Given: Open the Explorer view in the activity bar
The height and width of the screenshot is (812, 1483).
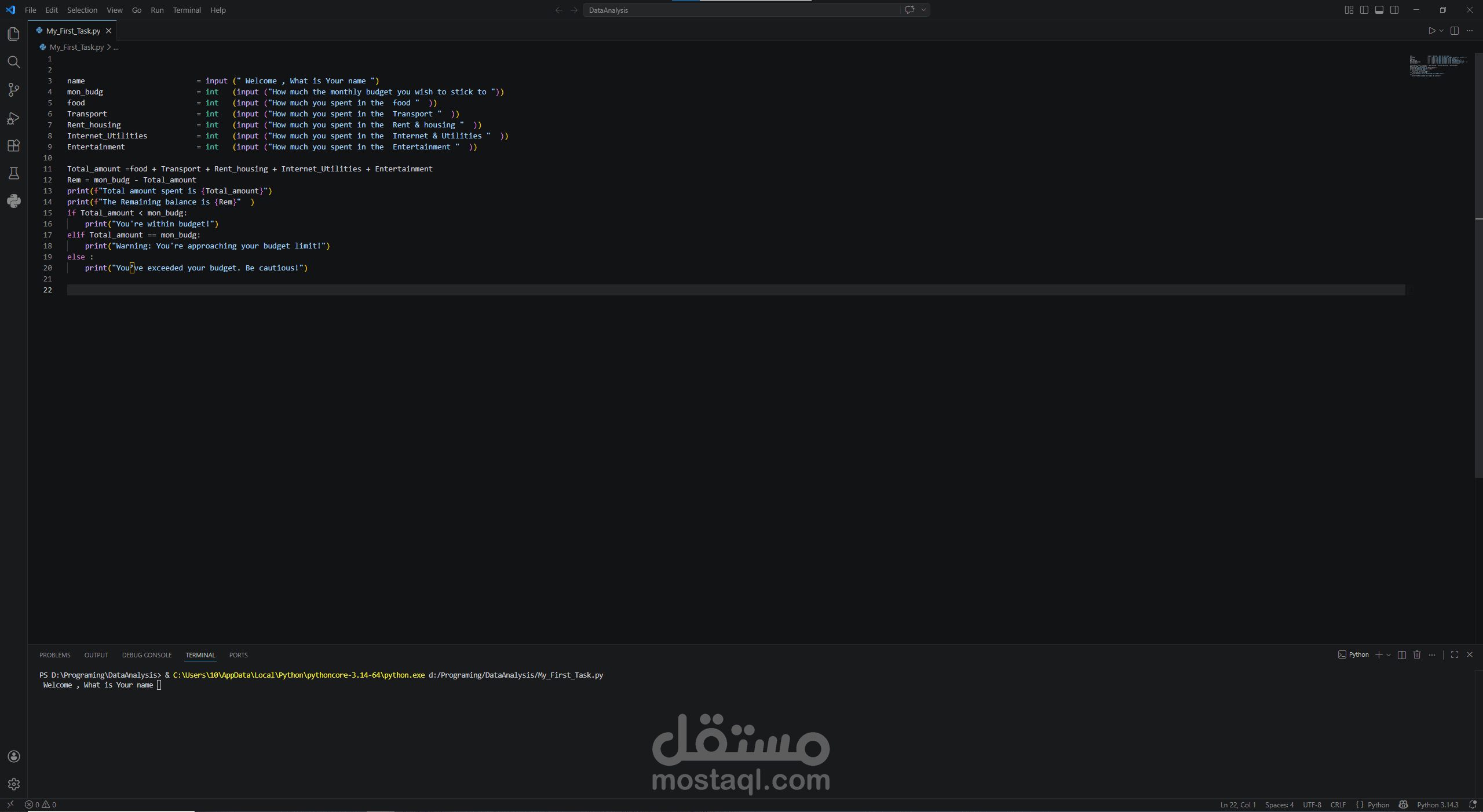Looking at the screenshot, I should pos(13,34).
